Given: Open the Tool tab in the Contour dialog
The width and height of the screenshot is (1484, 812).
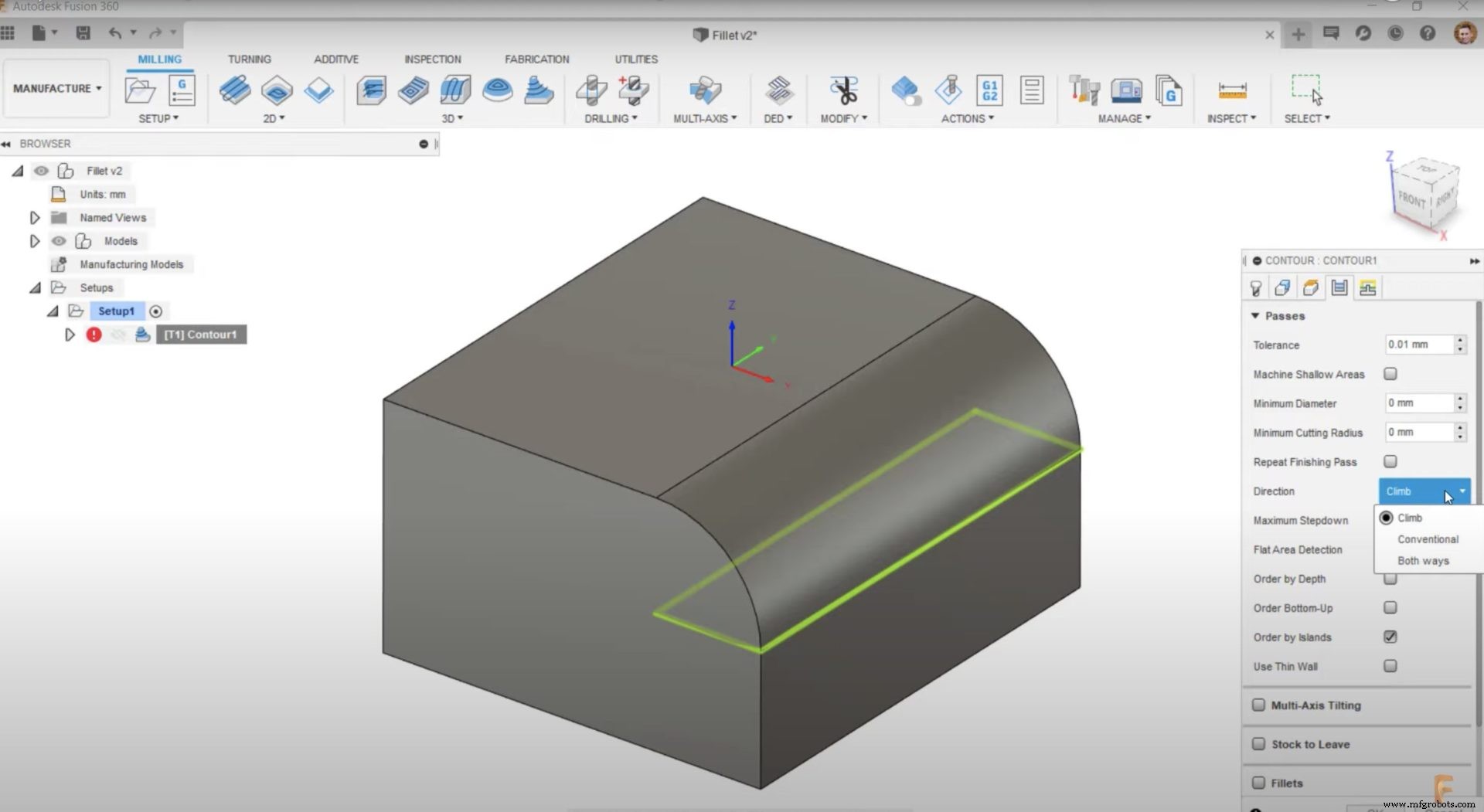Looking at the screenshot, I should (1256, 287).
